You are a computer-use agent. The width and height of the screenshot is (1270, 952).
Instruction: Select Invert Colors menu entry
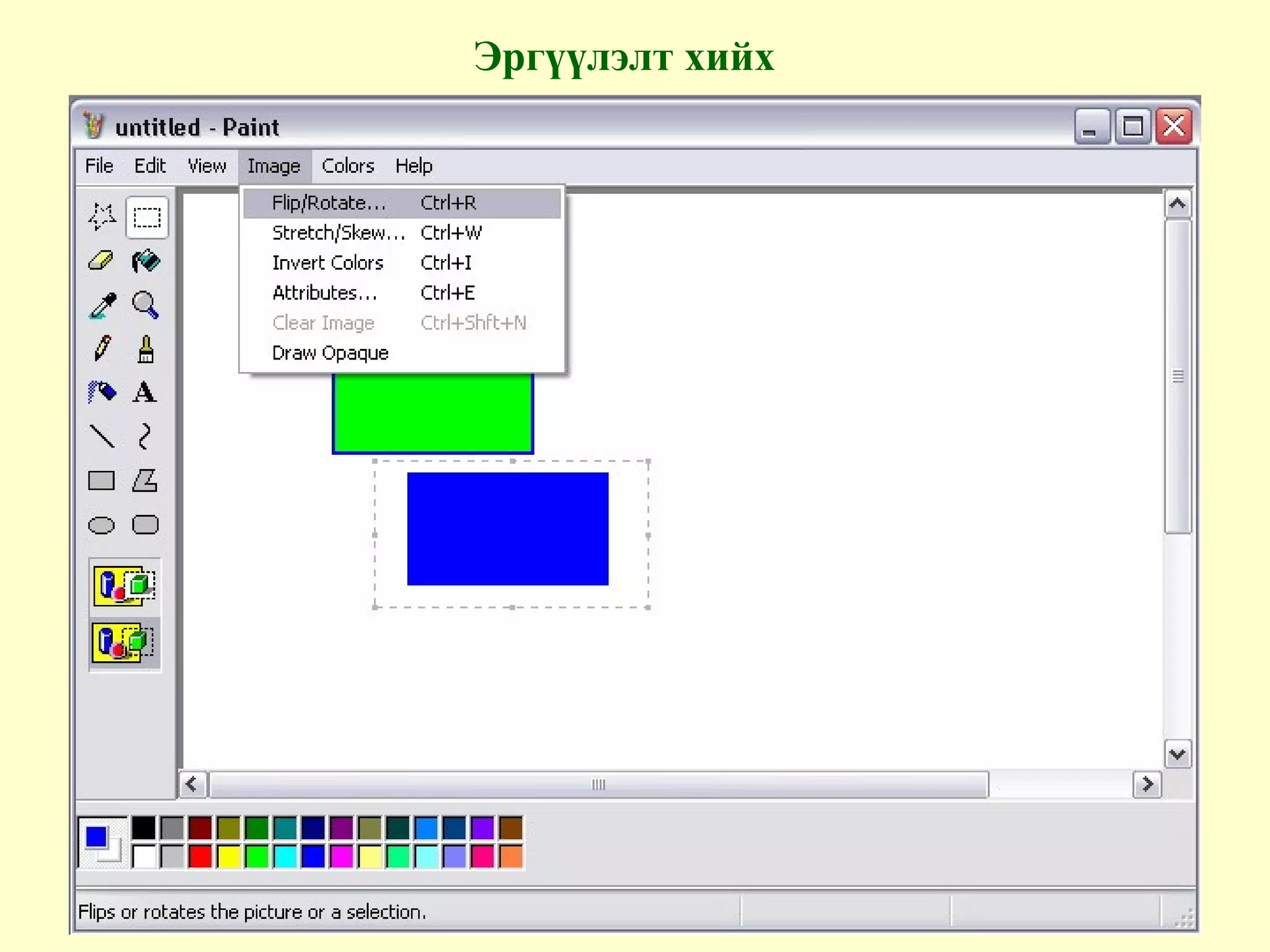coord(402,263)
